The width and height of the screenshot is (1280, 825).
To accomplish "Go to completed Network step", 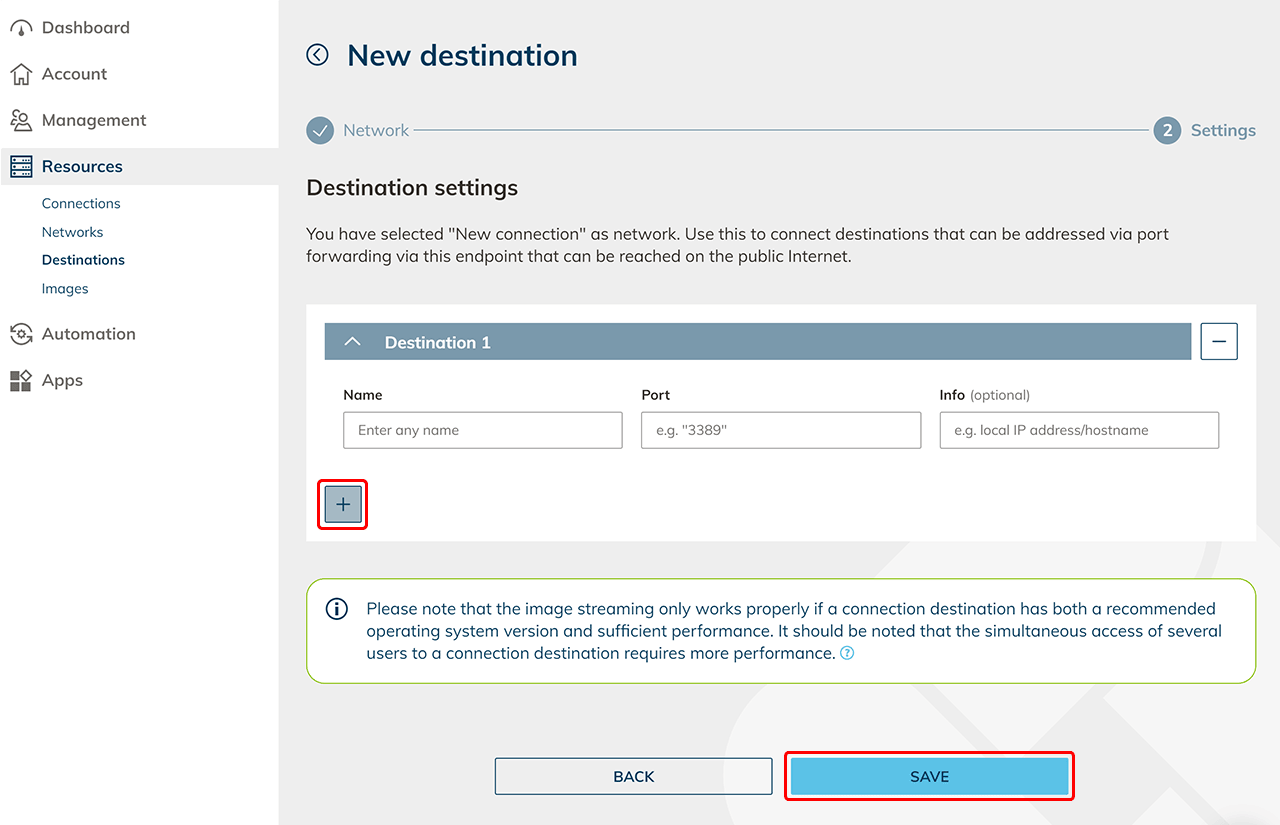I will point(320,131).
